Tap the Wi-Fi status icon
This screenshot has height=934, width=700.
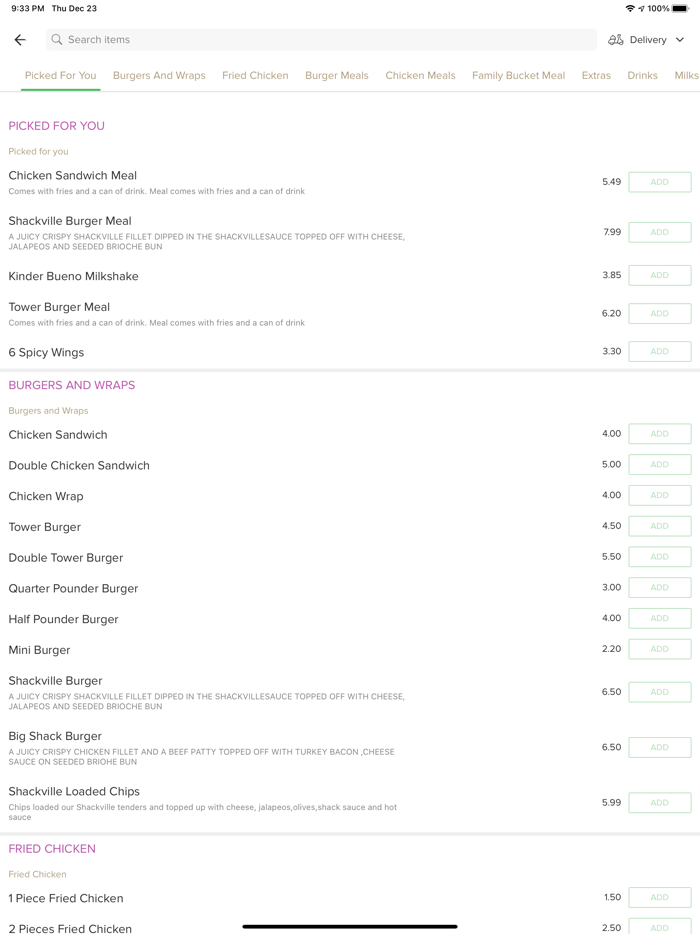point(630,8)
